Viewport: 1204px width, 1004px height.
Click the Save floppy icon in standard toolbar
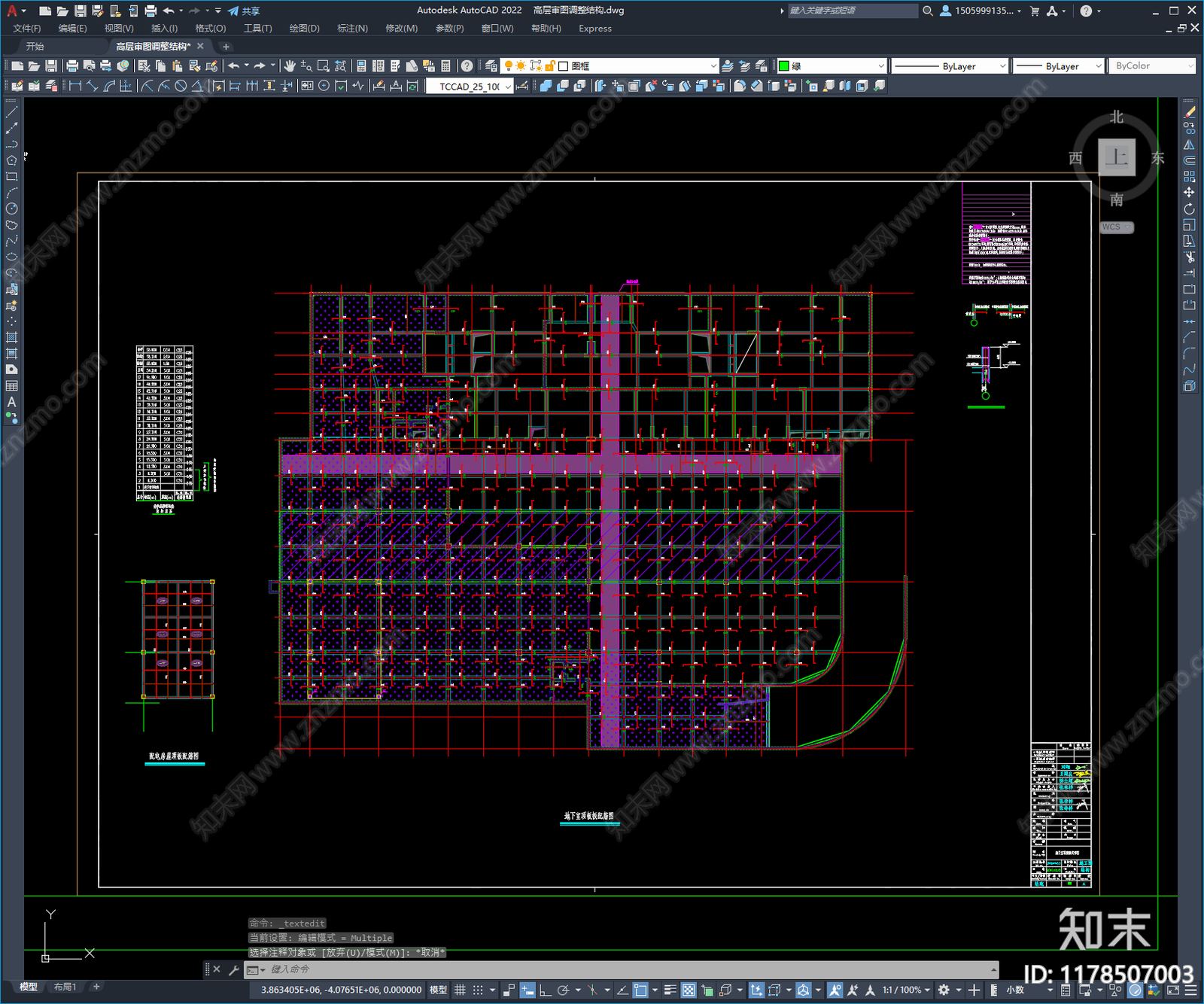[x=50, y=66]
